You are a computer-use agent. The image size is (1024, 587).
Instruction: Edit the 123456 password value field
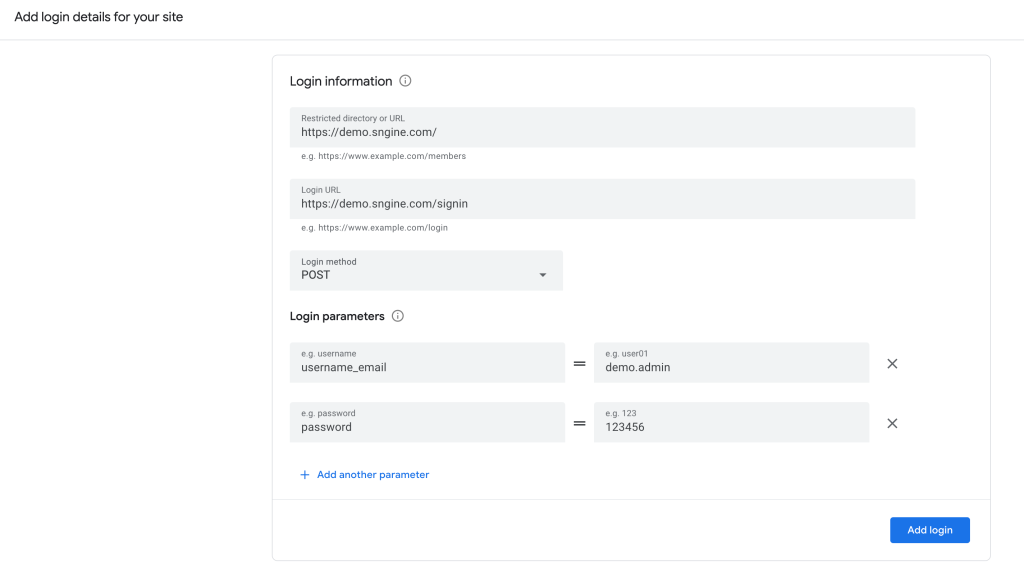tap(731, 422)
